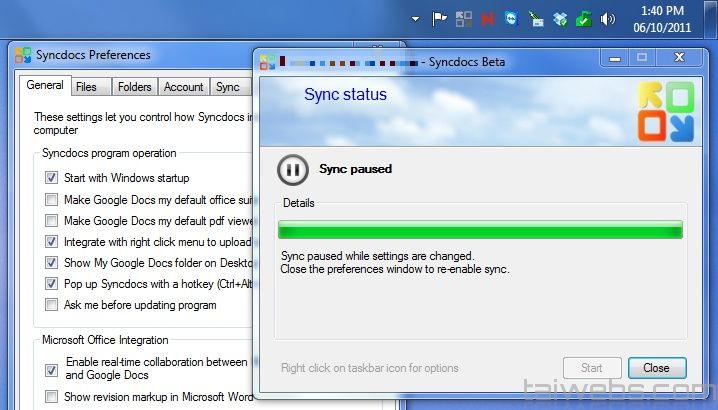Uncheck Start with Windows startup

click(51, 178)
